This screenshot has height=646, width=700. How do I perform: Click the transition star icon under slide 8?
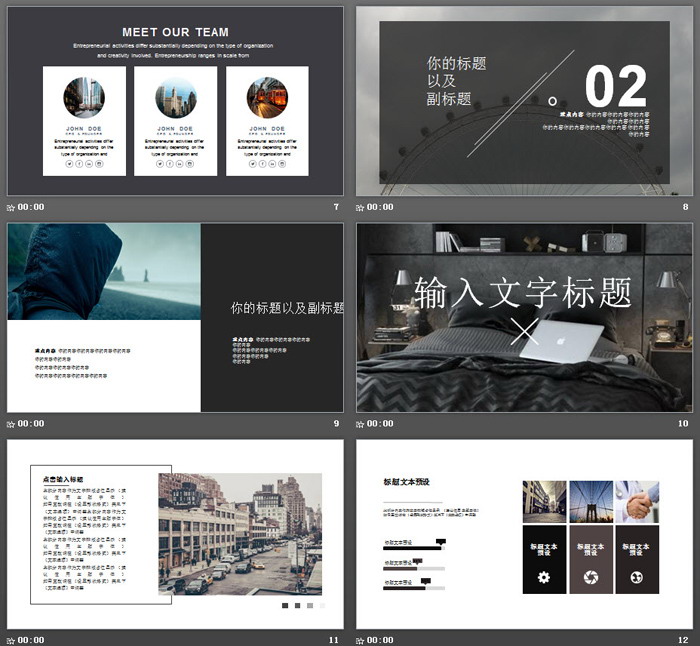pyautogui.click(x=361, y=208)
